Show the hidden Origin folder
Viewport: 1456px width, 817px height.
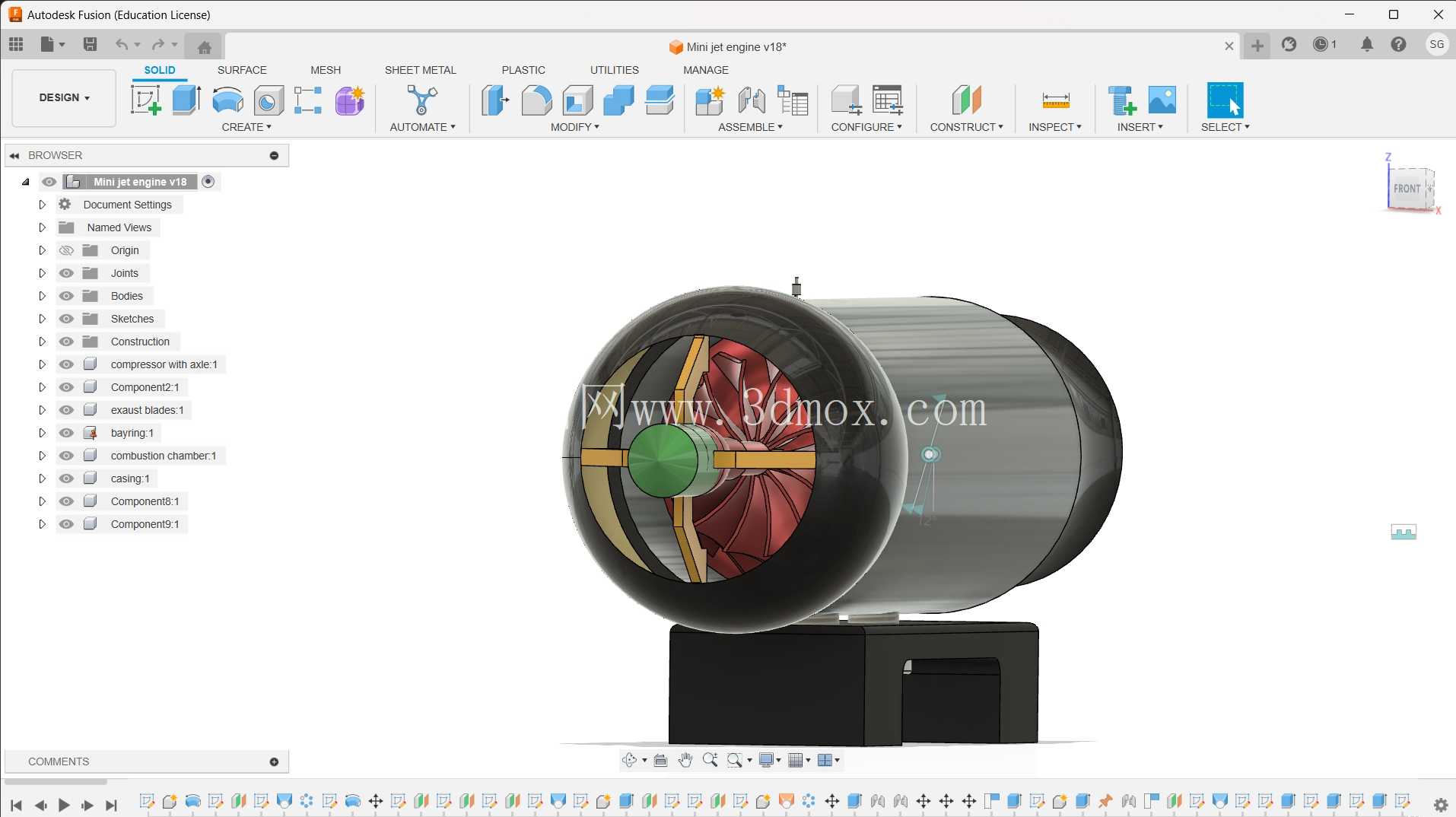point(66,250)
